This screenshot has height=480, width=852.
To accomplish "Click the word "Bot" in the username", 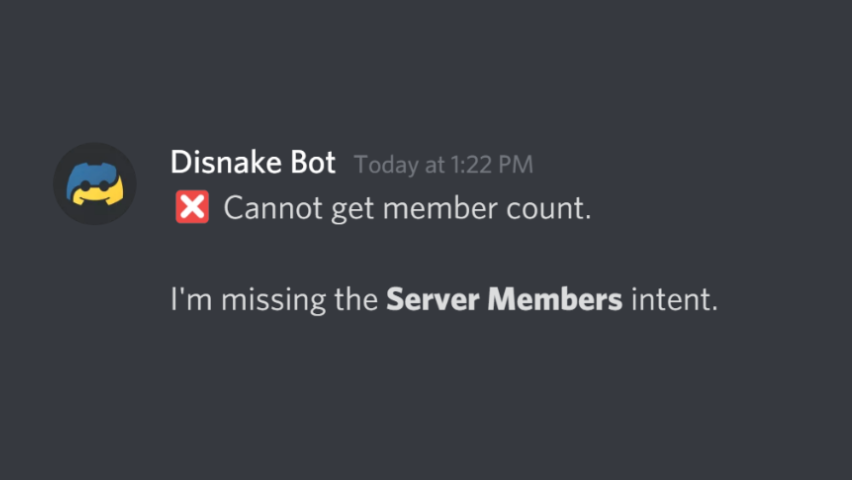I will [313, 163].
